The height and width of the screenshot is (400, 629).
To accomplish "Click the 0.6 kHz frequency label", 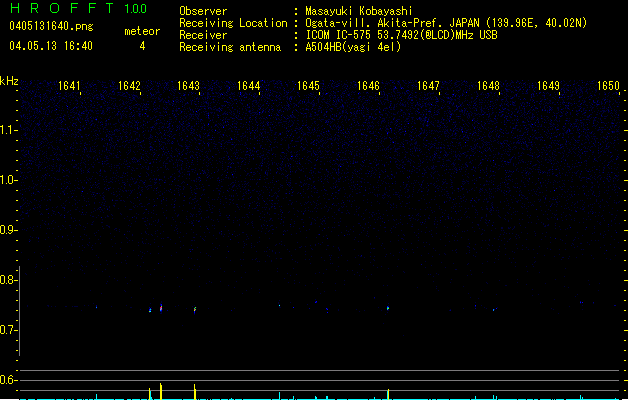I will tap(8, 380).
